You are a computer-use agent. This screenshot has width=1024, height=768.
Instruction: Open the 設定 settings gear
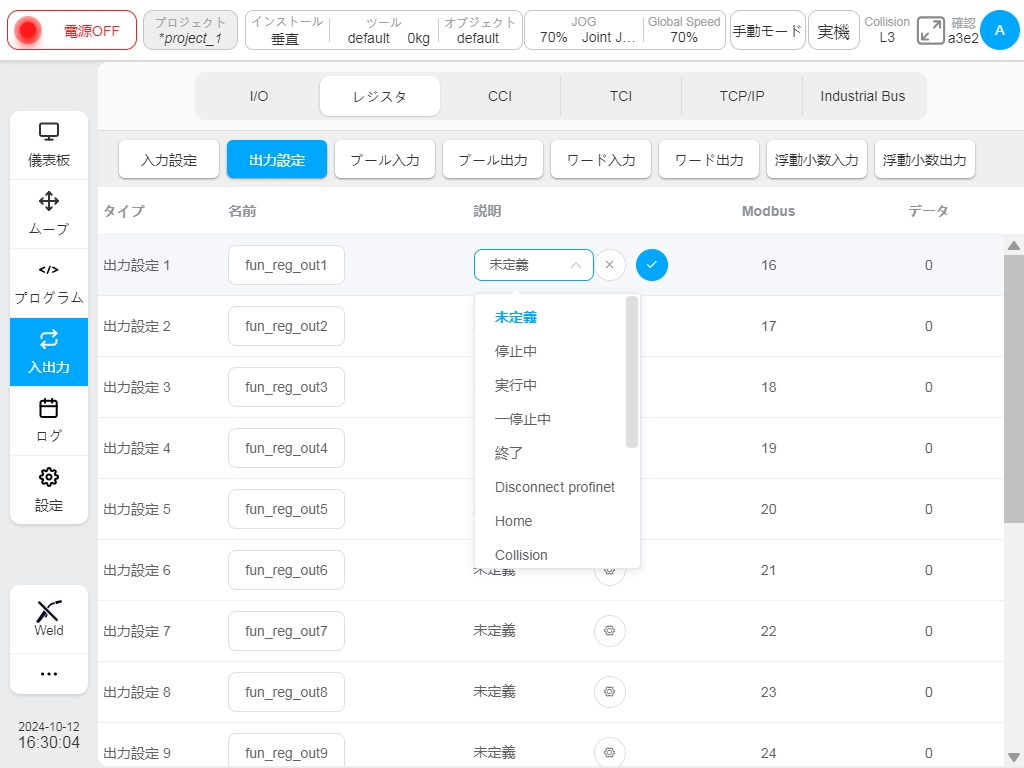(x=49, y=489)
